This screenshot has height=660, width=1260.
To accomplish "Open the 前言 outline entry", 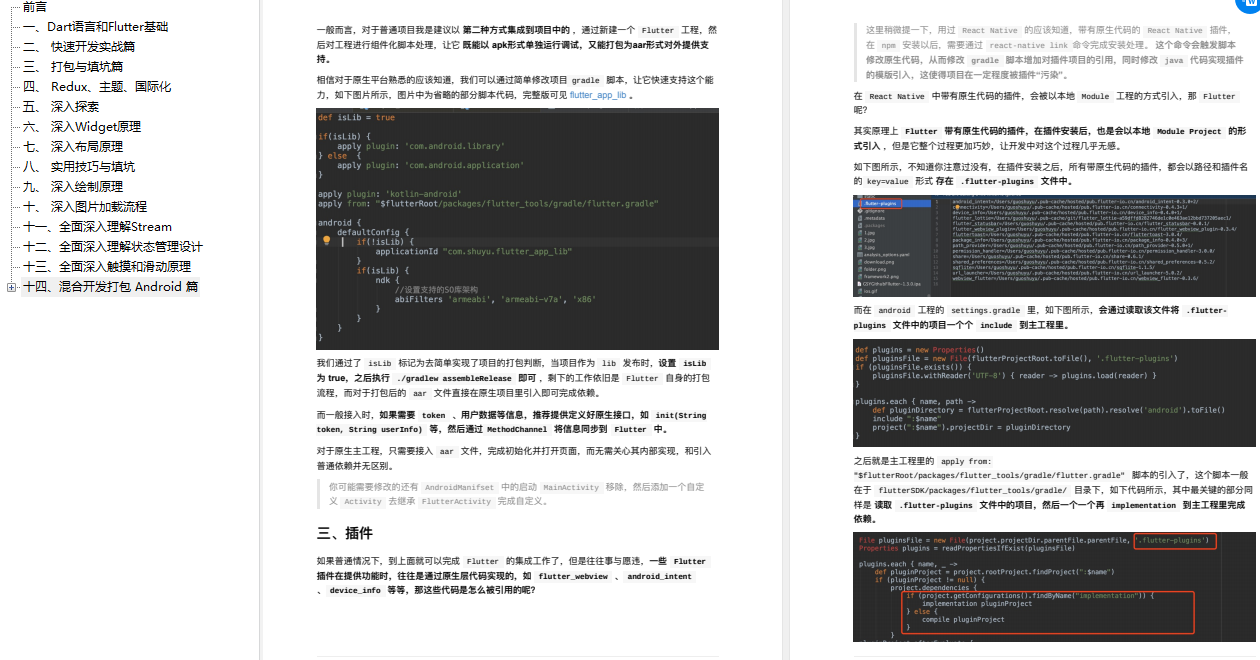I will point(34,7).
